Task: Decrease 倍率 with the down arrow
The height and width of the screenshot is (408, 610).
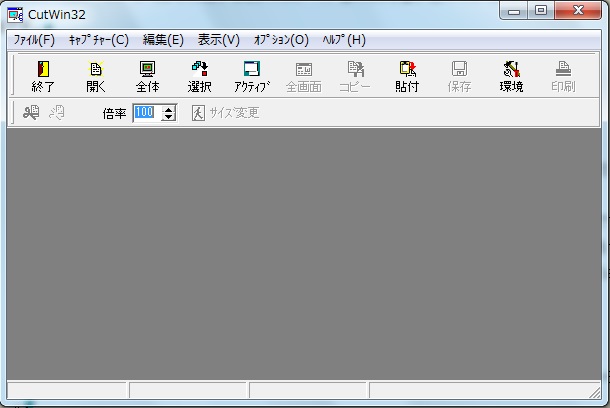Action: tap(168, 117)
